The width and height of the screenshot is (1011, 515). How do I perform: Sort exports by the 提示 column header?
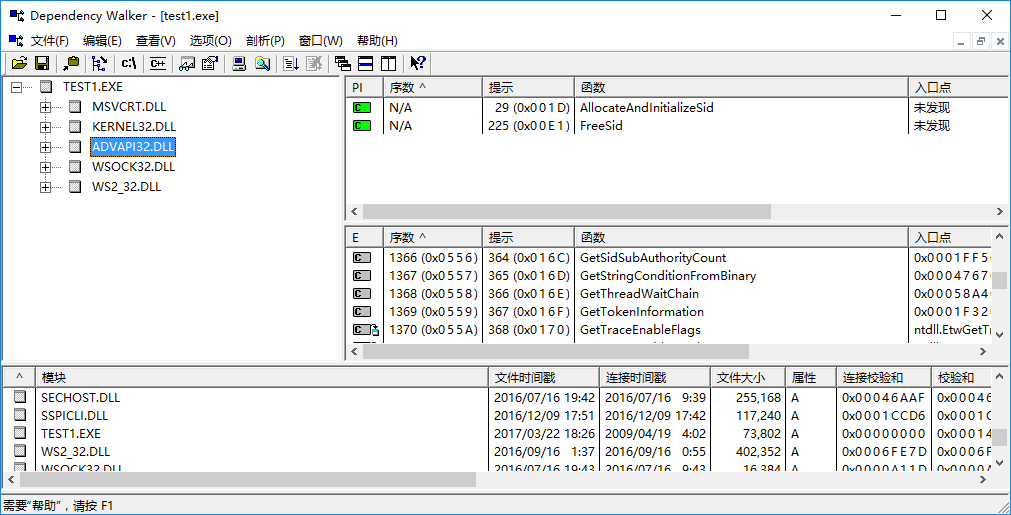528,237
